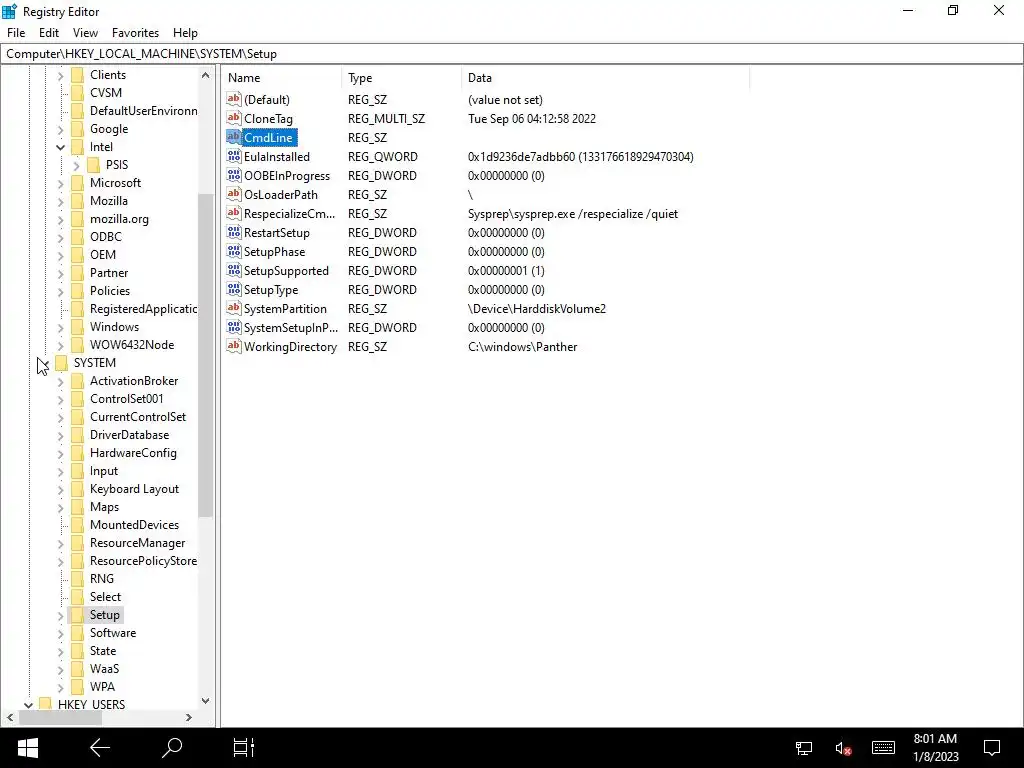Click the ControlSet001 key folder icon
The height and width of the screenshot is (768, 1024).
coord(77,398)
